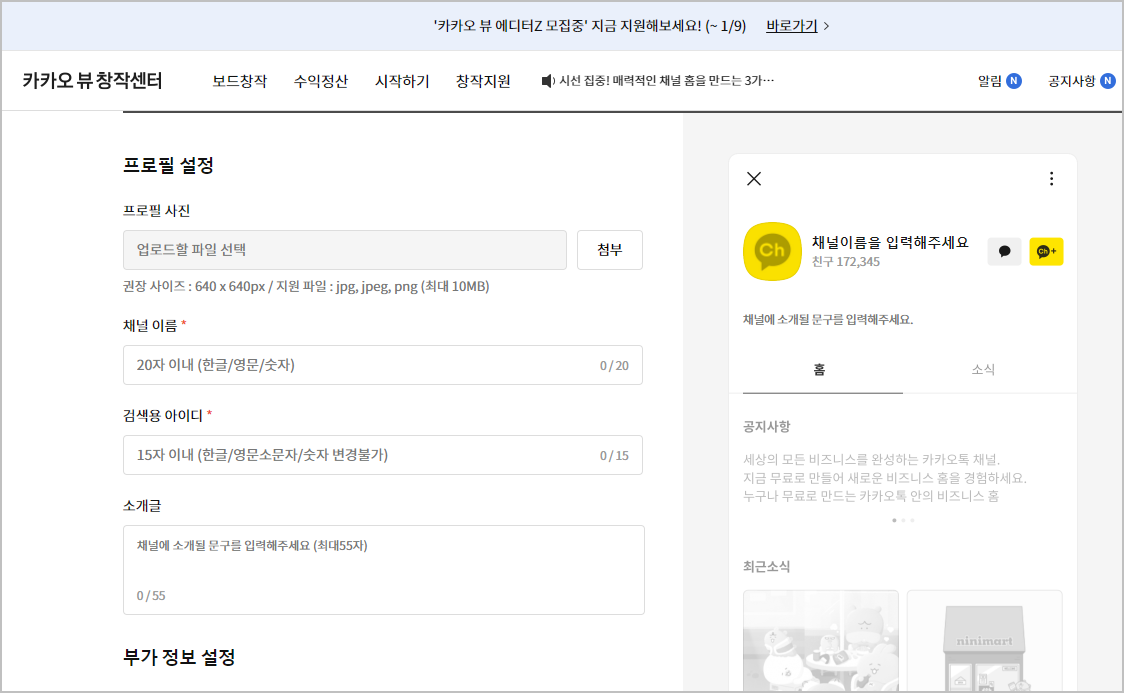Click the yellow add channel friend icon
The height and width of the screenshot is (693, 1124).
1046,252
